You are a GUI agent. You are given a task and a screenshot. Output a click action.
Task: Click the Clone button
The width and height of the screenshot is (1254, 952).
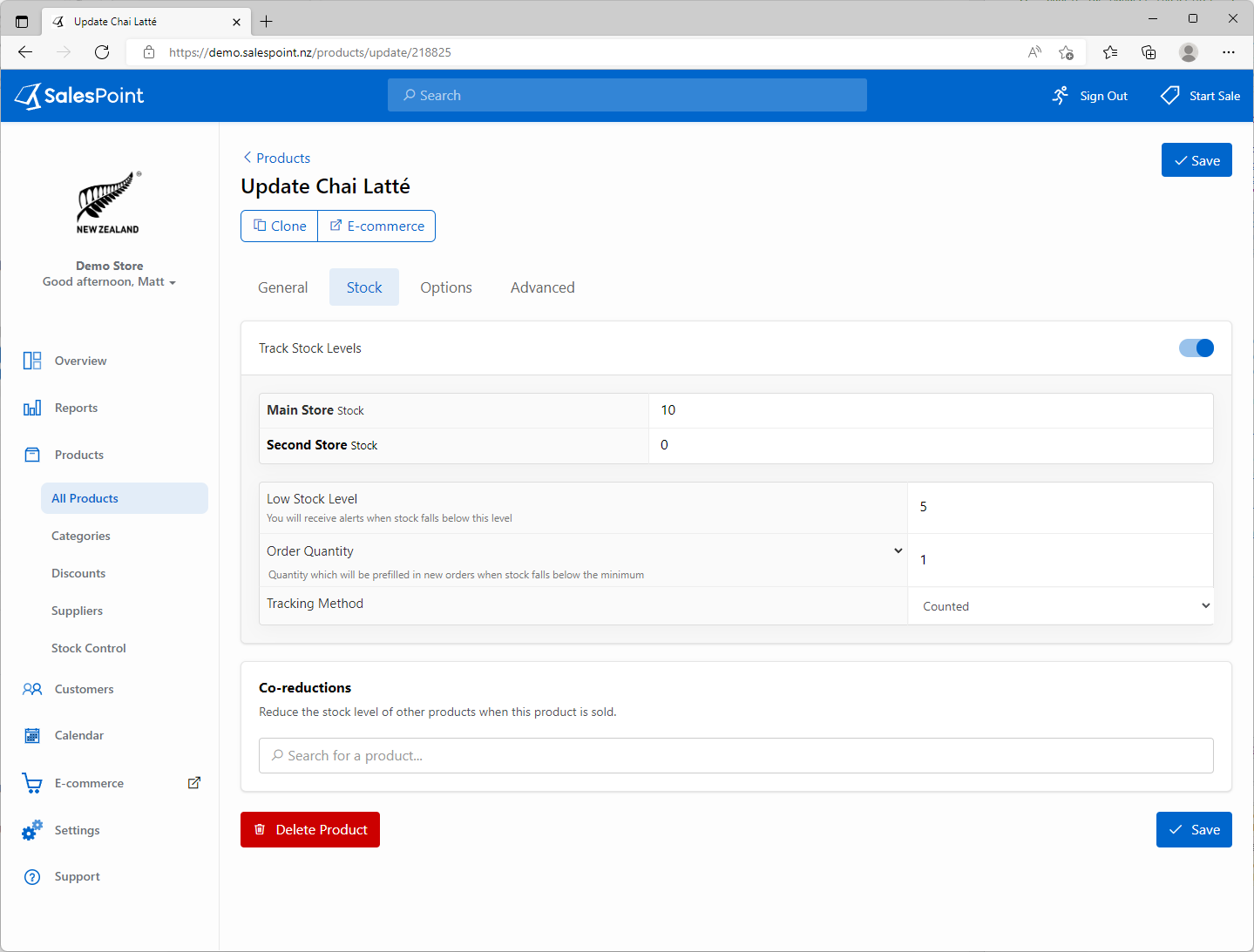click(x=279, y=226)
